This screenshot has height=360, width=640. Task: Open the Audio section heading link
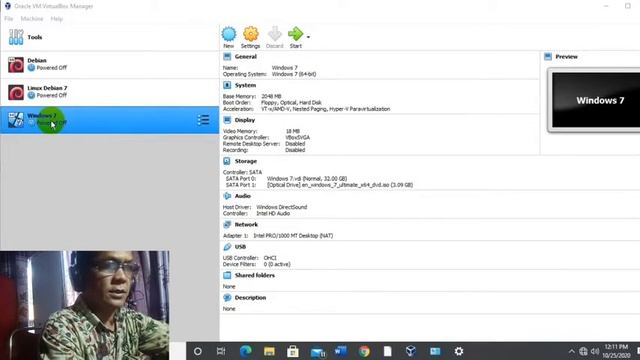[x=242, y=196]
